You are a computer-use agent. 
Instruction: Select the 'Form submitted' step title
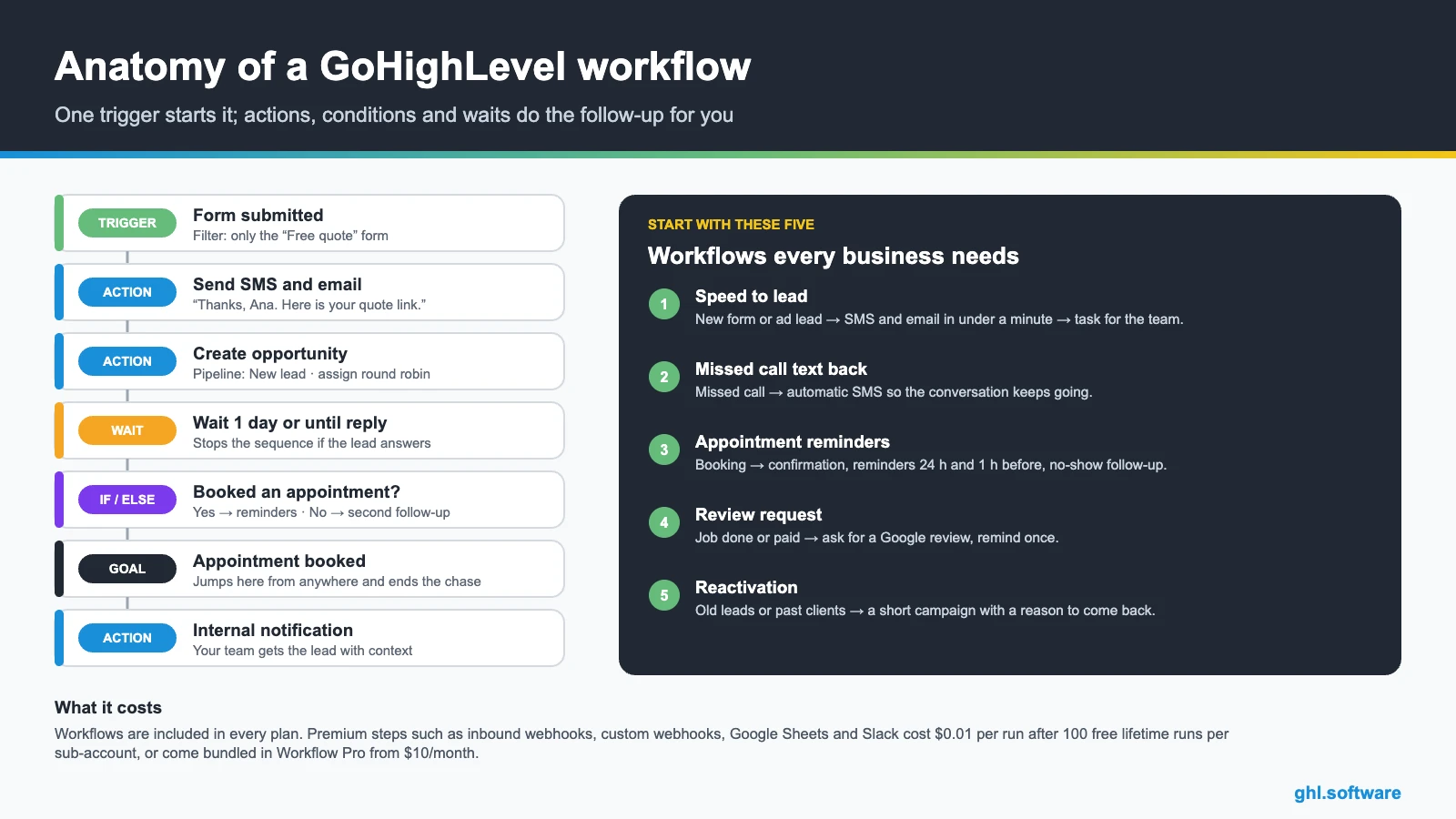click(x=258, y=216)
